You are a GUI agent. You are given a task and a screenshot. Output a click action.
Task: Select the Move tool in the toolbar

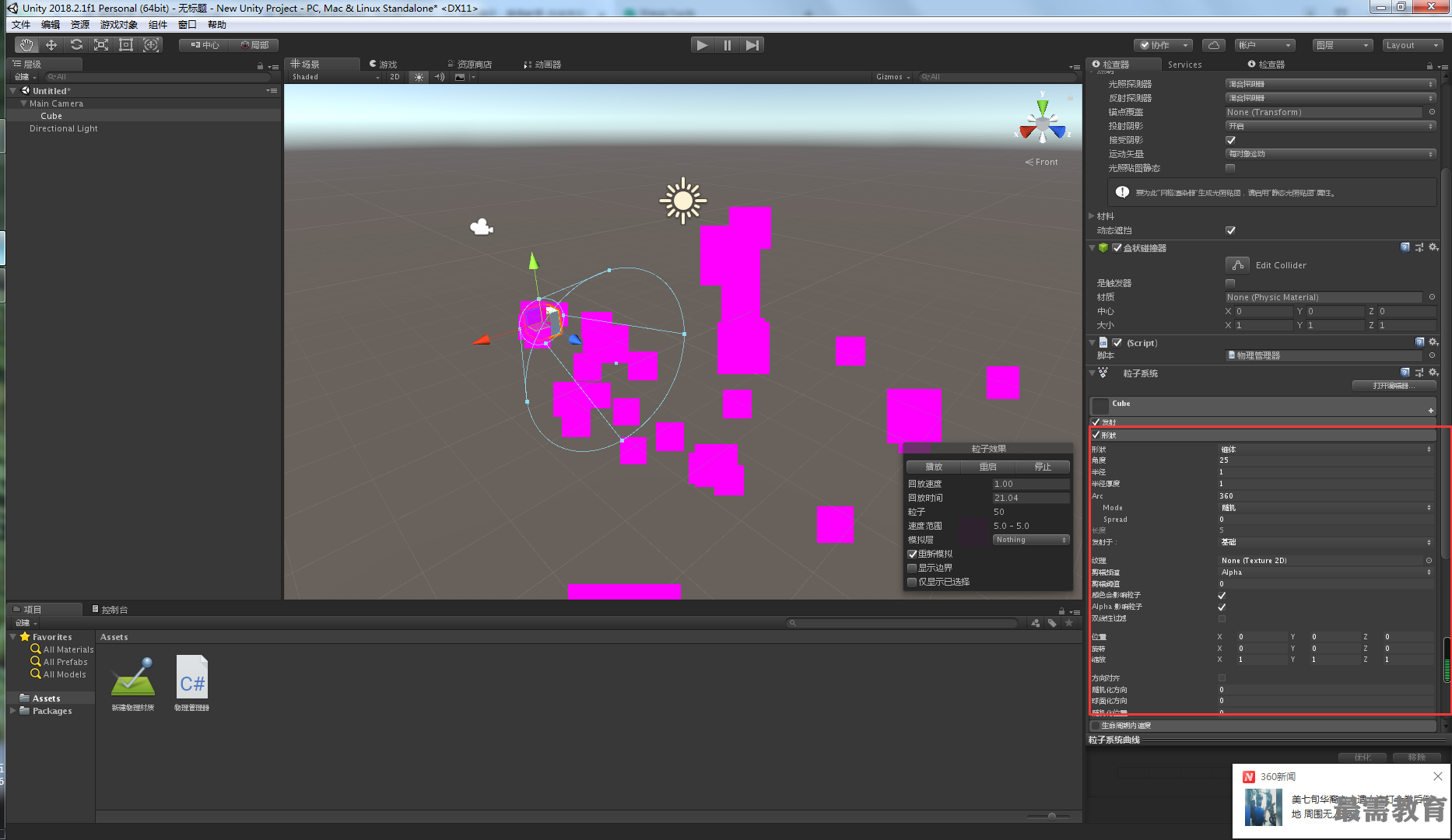(51, 45)
